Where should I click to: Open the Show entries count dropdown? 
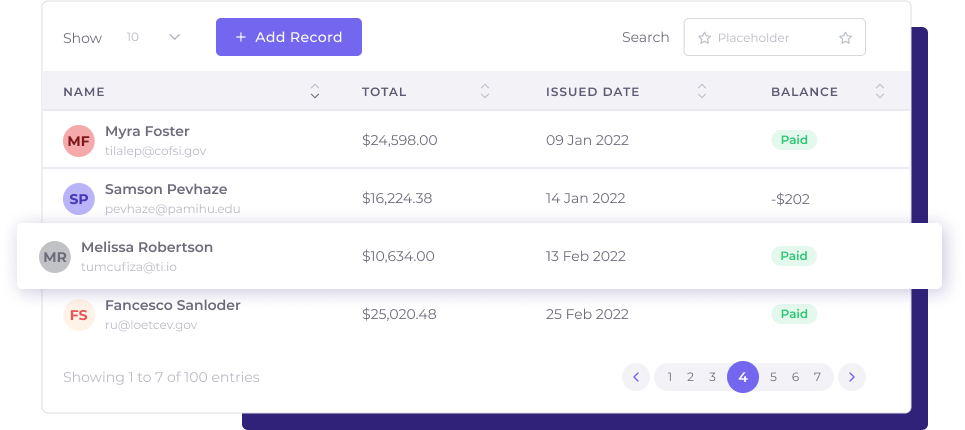[x=153, y=37]
